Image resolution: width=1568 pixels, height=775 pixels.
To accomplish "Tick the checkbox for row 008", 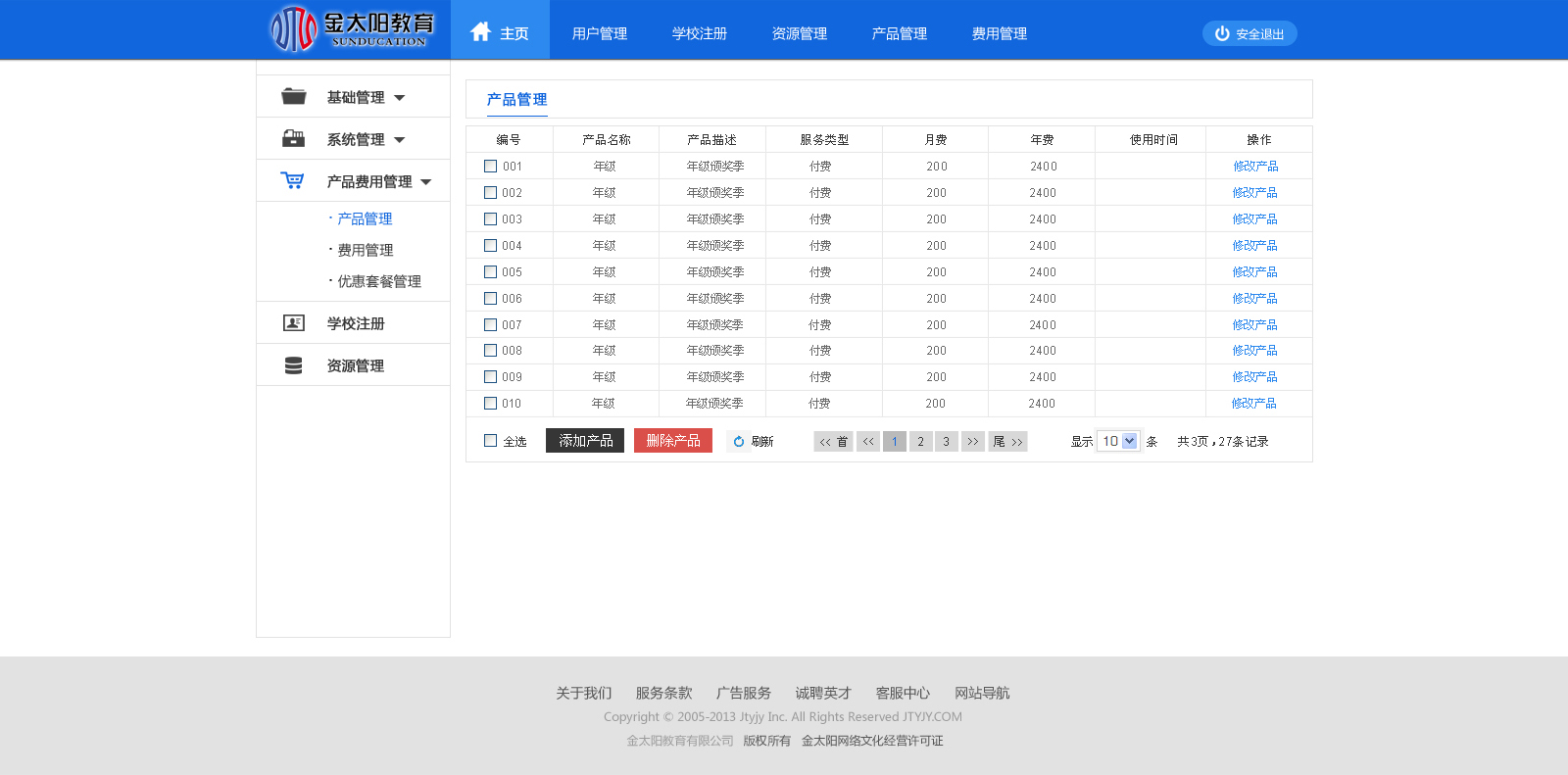I will click(x=490, y=351).
